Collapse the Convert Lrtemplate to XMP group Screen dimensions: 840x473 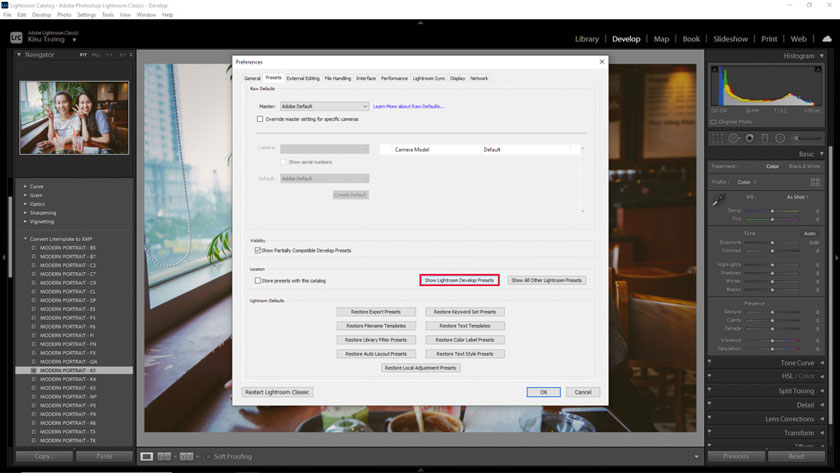coord(25,239)
